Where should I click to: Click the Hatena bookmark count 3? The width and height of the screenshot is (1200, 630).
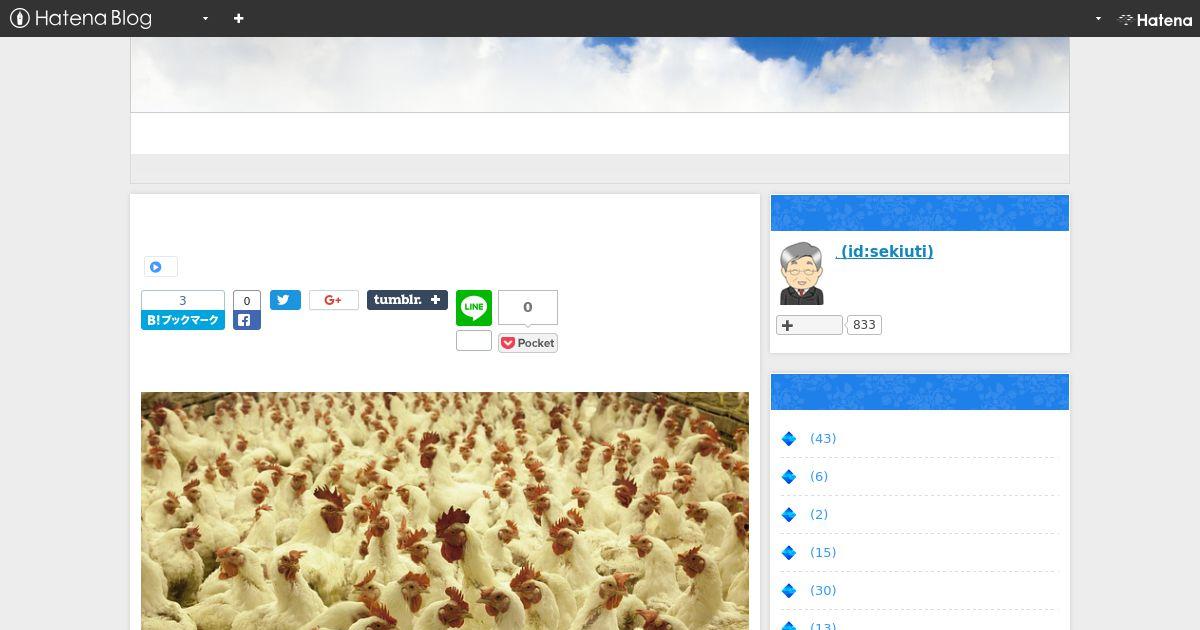[x=183, y=301]
